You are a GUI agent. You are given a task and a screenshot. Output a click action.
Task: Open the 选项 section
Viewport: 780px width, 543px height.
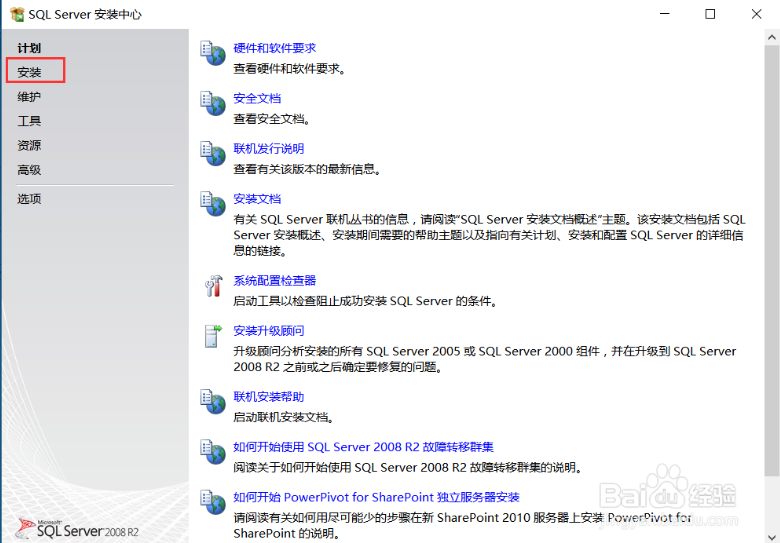(x=29, y=199)
